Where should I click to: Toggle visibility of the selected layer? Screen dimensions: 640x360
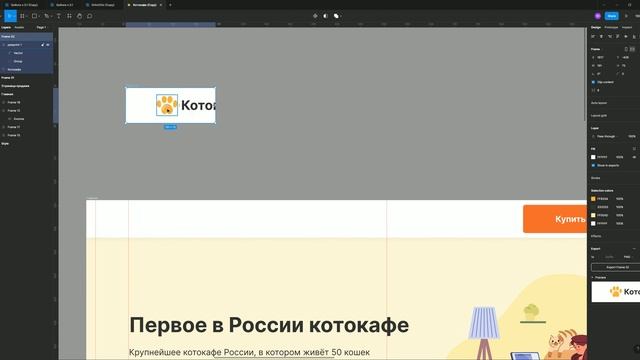[48, 45]
